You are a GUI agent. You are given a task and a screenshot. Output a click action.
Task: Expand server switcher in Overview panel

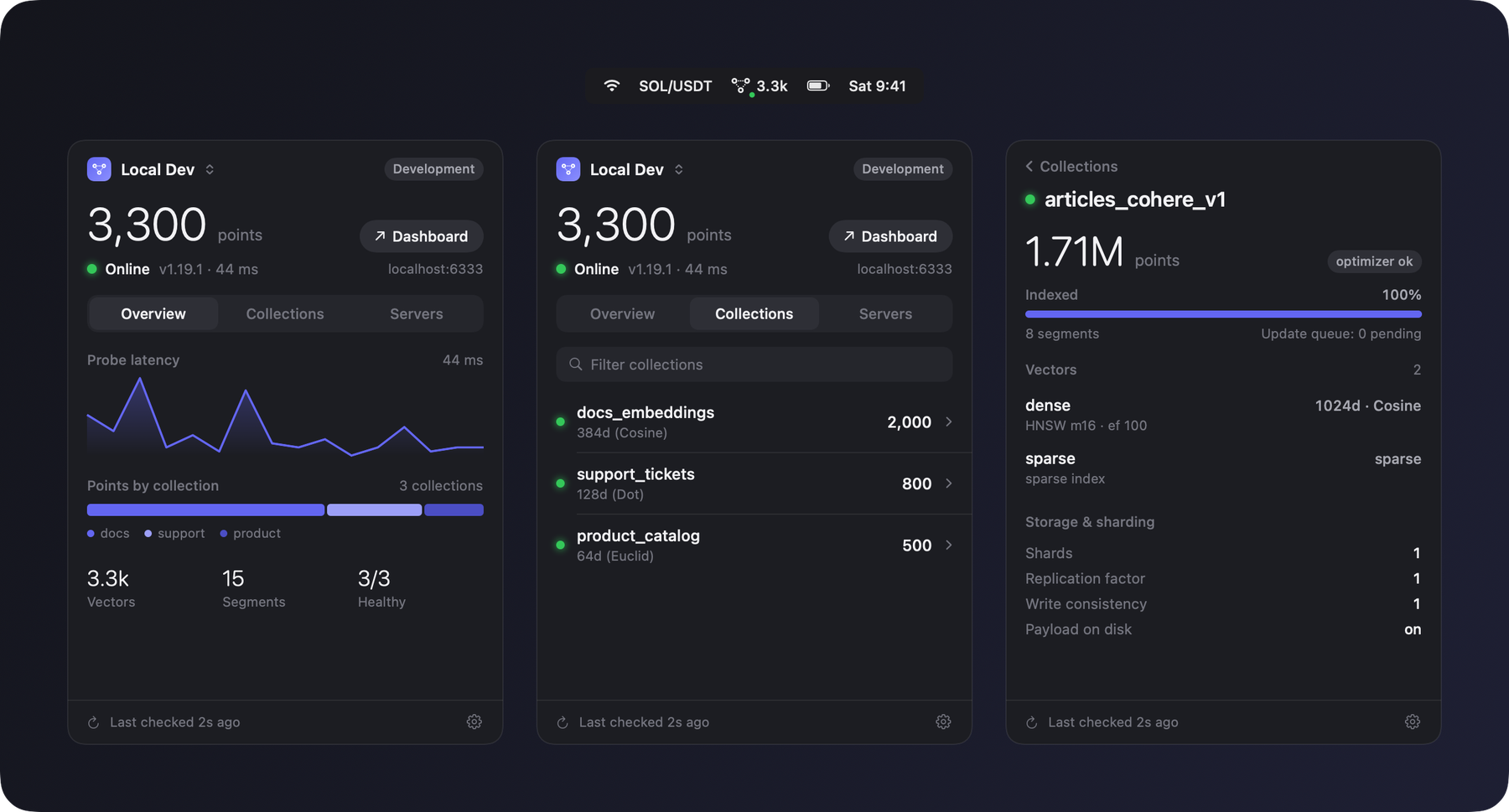coord(210,169)
